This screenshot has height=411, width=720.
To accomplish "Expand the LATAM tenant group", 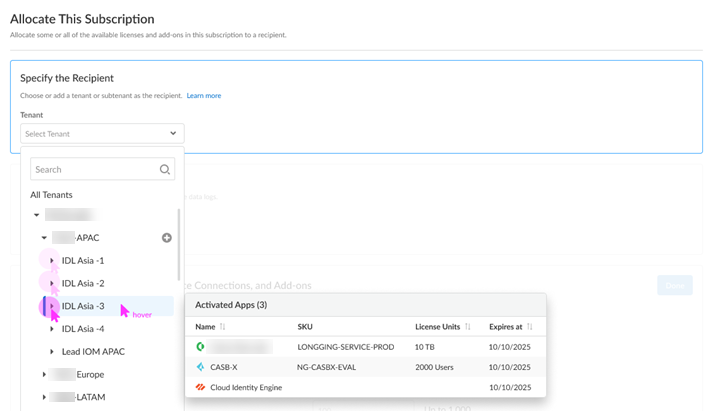I will click(x=44, y=397).
